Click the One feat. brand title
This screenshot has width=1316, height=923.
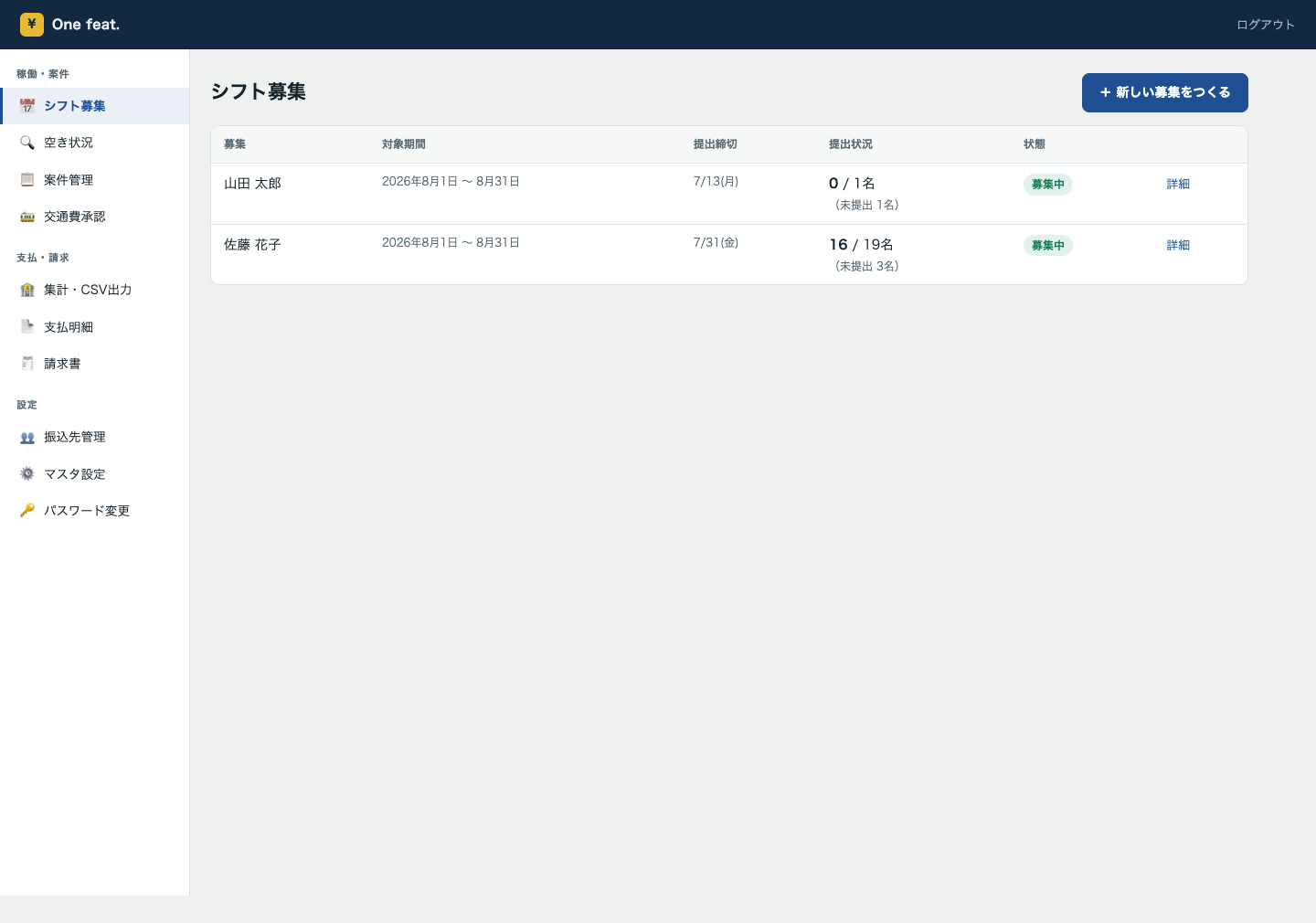[x=86, y=25]
